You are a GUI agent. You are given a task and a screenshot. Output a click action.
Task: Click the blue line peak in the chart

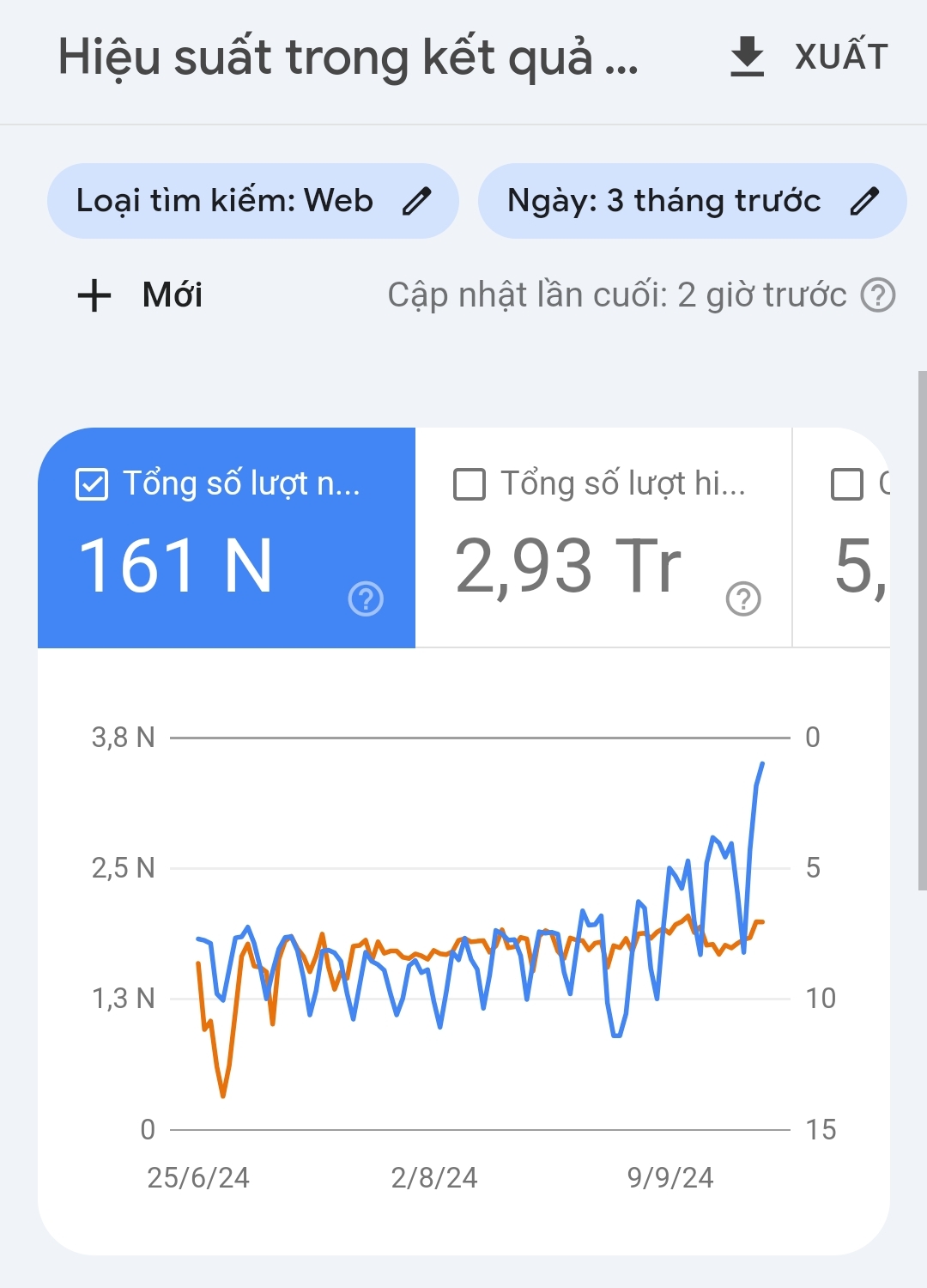coord(761,763)
